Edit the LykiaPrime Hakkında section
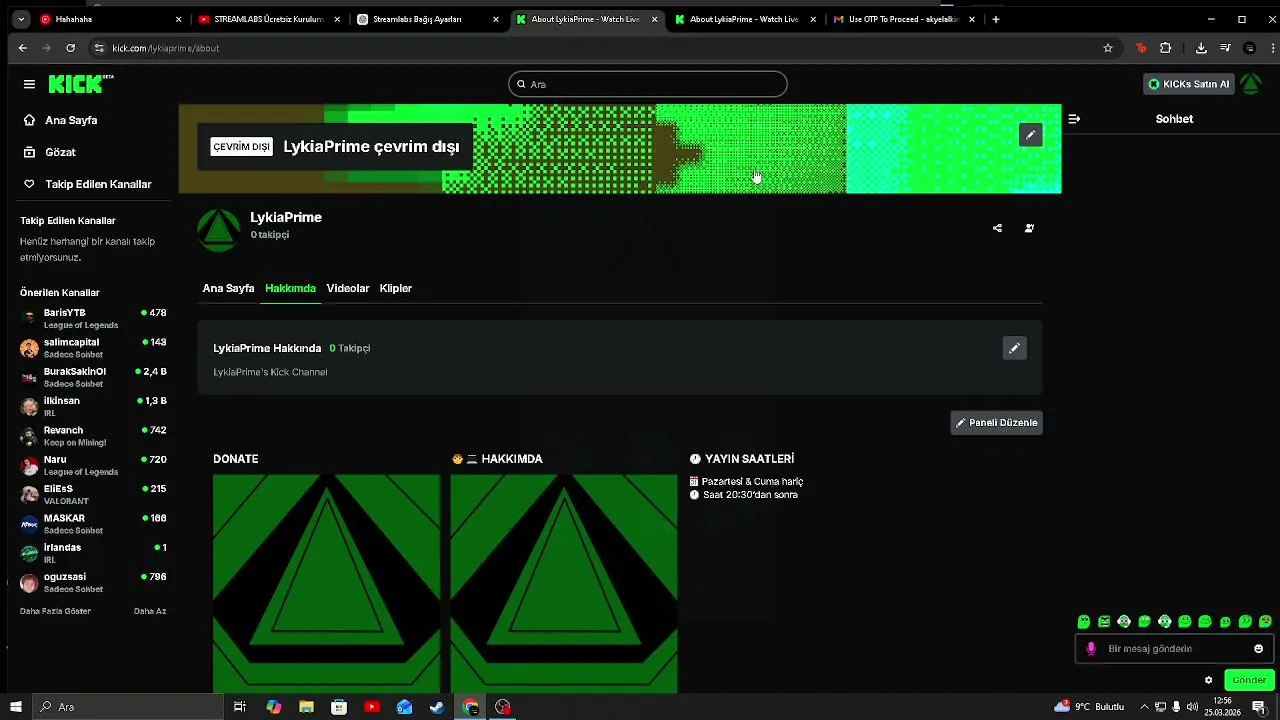1280x720 pixels. pyautogui.click(x=1014, y=348)
